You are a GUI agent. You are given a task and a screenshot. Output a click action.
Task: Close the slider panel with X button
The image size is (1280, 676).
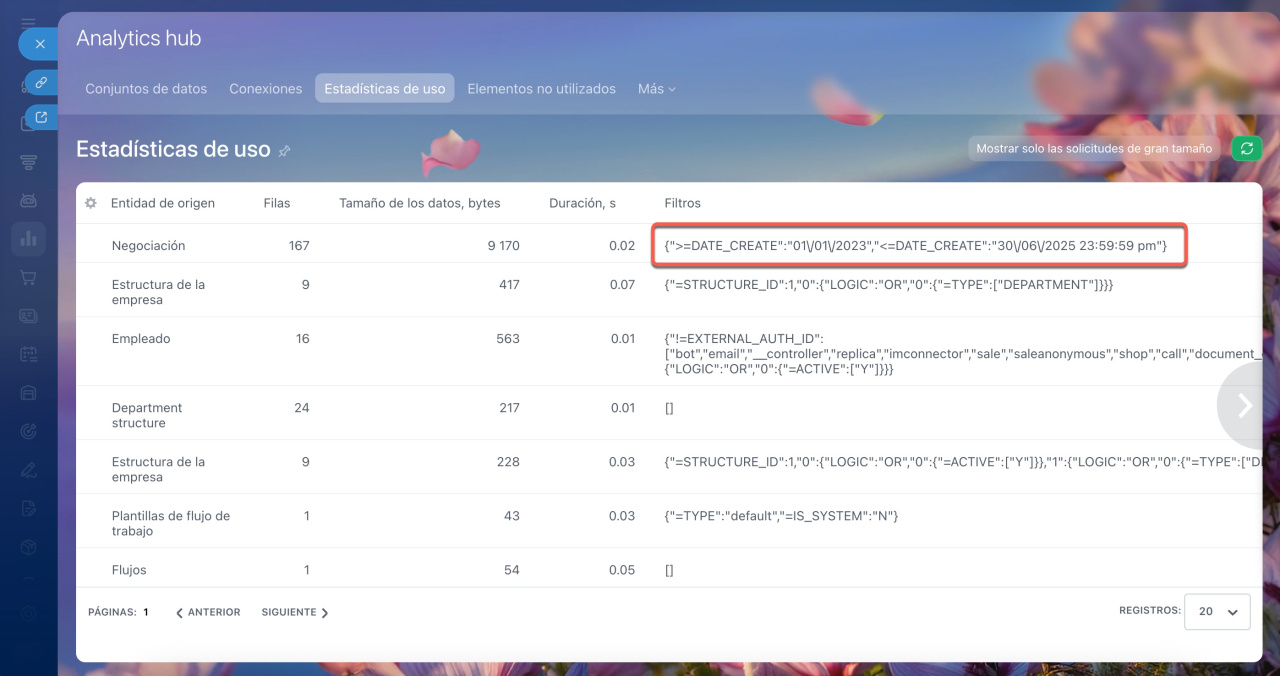(40, 44)
